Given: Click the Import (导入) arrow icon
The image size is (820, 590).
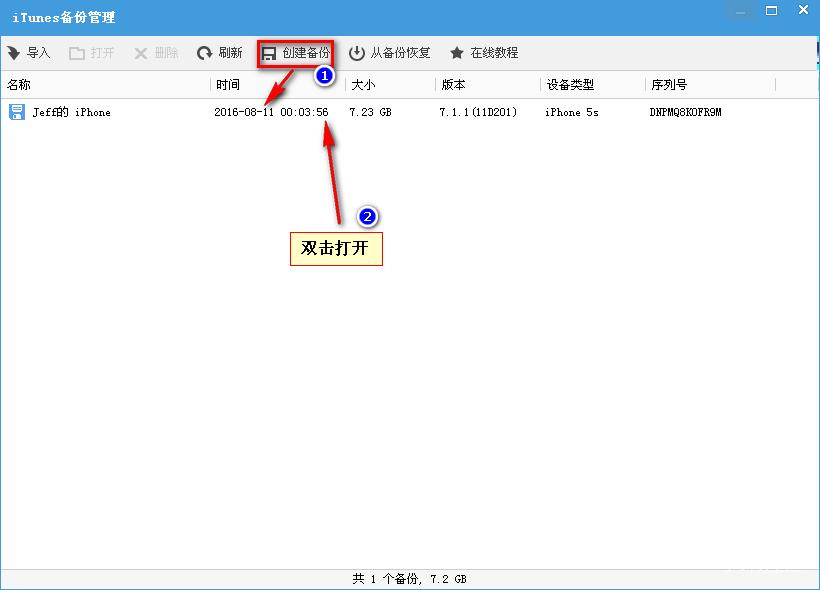Looking at the screenshot, I should 13,53.
